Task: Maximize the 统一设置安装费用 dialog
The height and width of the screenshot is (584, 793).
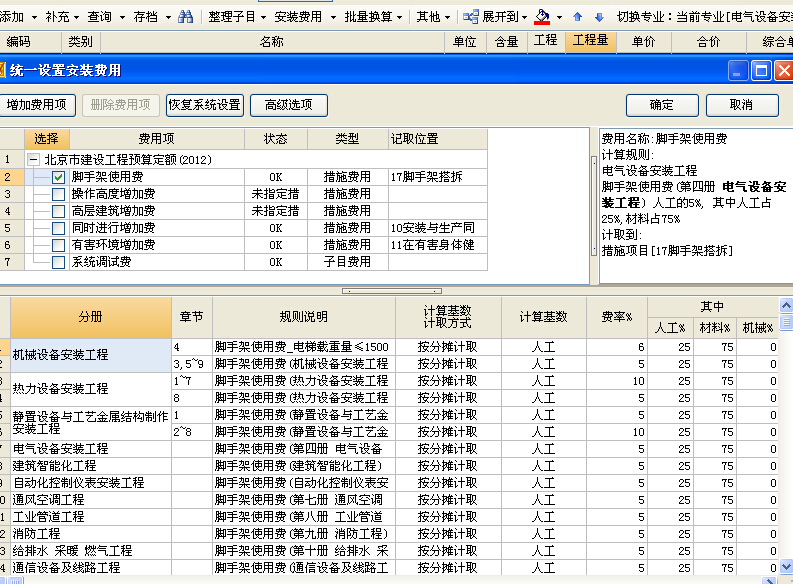Action: click(761, 70)
